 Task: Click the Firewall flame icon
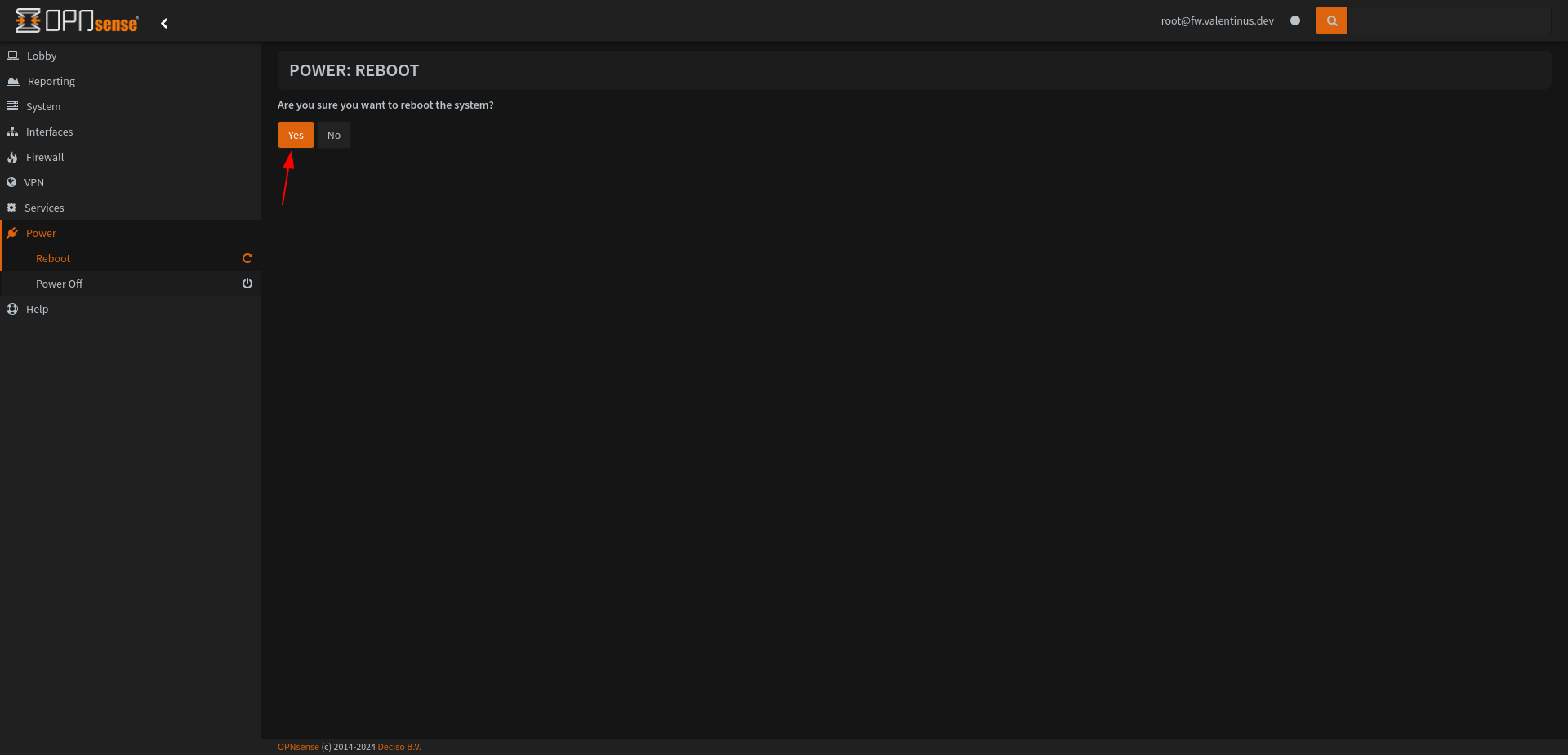(12, 158)
